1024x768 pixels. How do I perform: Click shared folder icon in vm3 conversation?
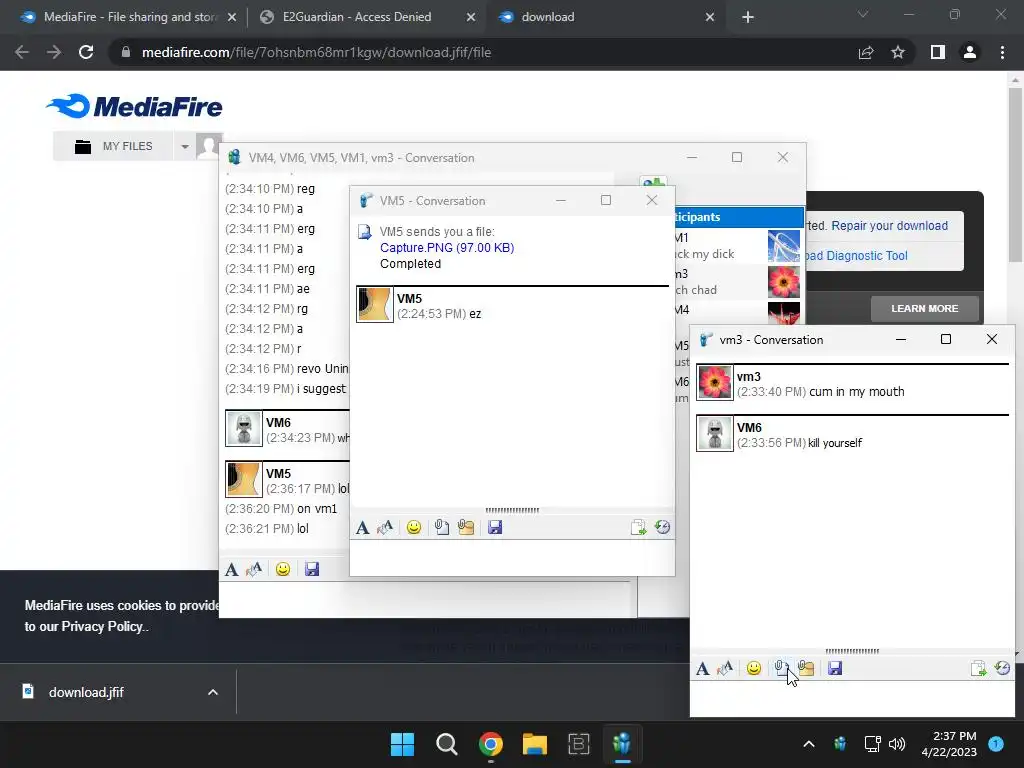point(806,668)
